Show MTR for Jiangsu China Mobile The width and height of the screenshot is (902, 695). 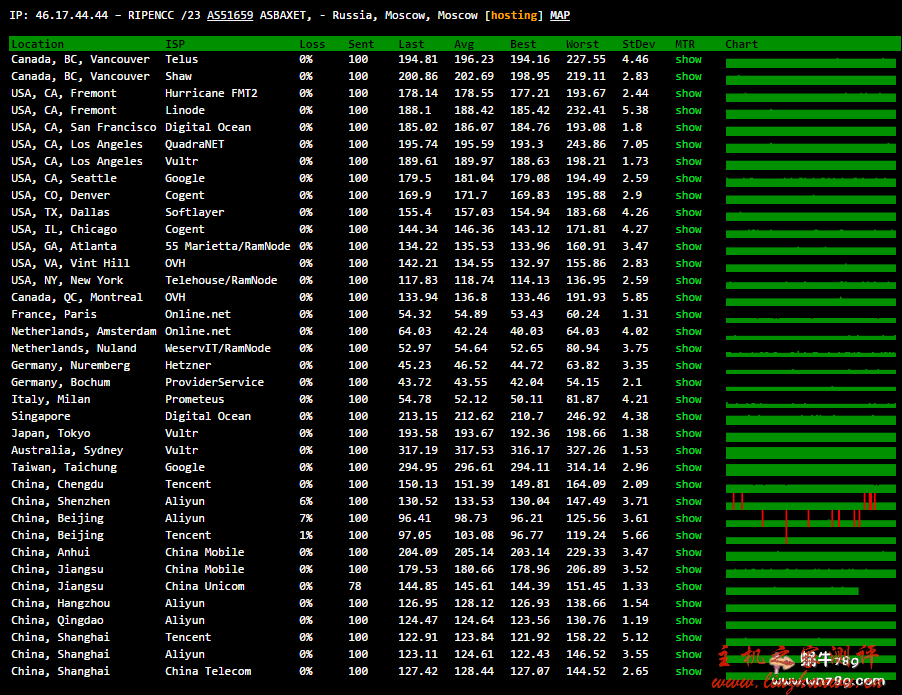click(x=688, y=569)
